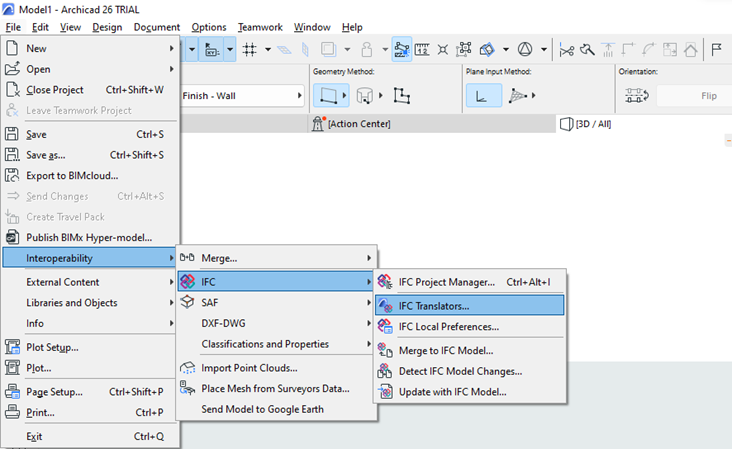This screenshot has height=449, width=732.
Task: Click the Detect IFC Model Changes icon
Action: click(x=385, y=371)
